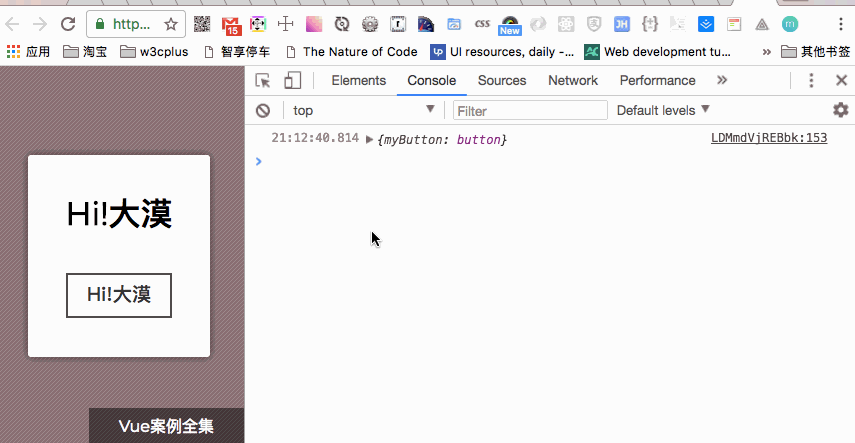This screenshot has height=443, width=855.
Task: Open the JavaScript context top dropdown
Action: (364, 110)
